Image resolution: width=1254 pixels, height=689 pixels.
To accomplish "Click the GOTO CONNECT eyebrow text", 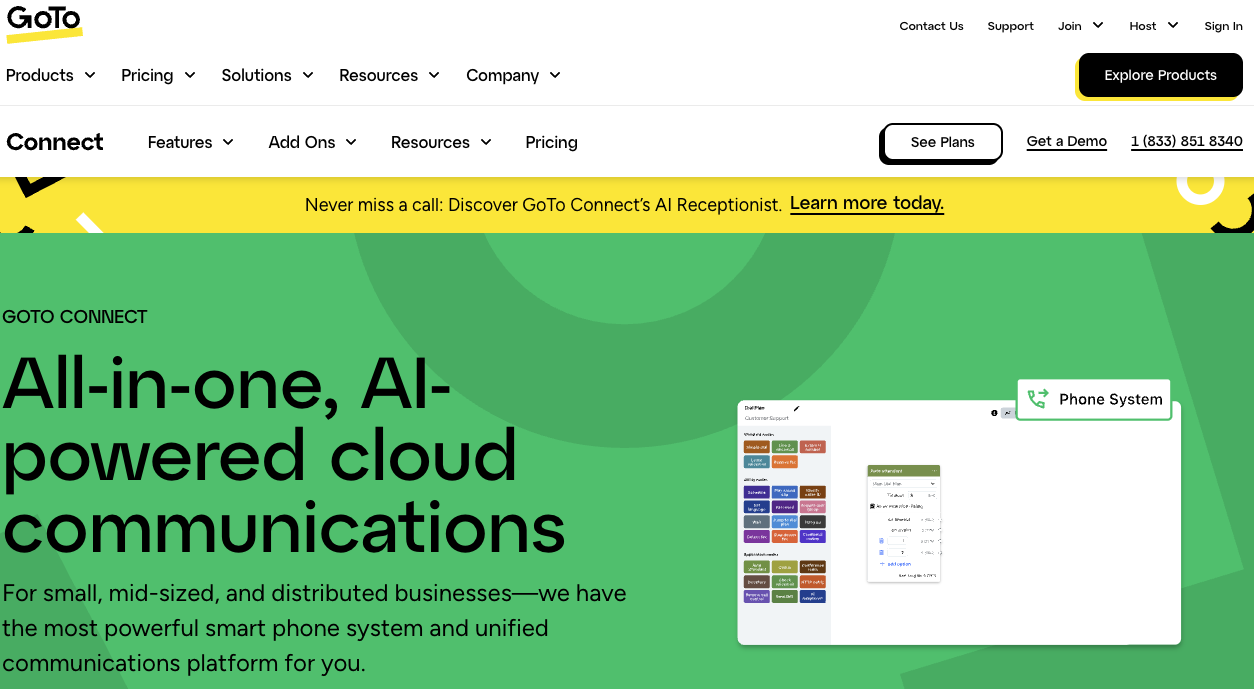I will coord(75,317).
